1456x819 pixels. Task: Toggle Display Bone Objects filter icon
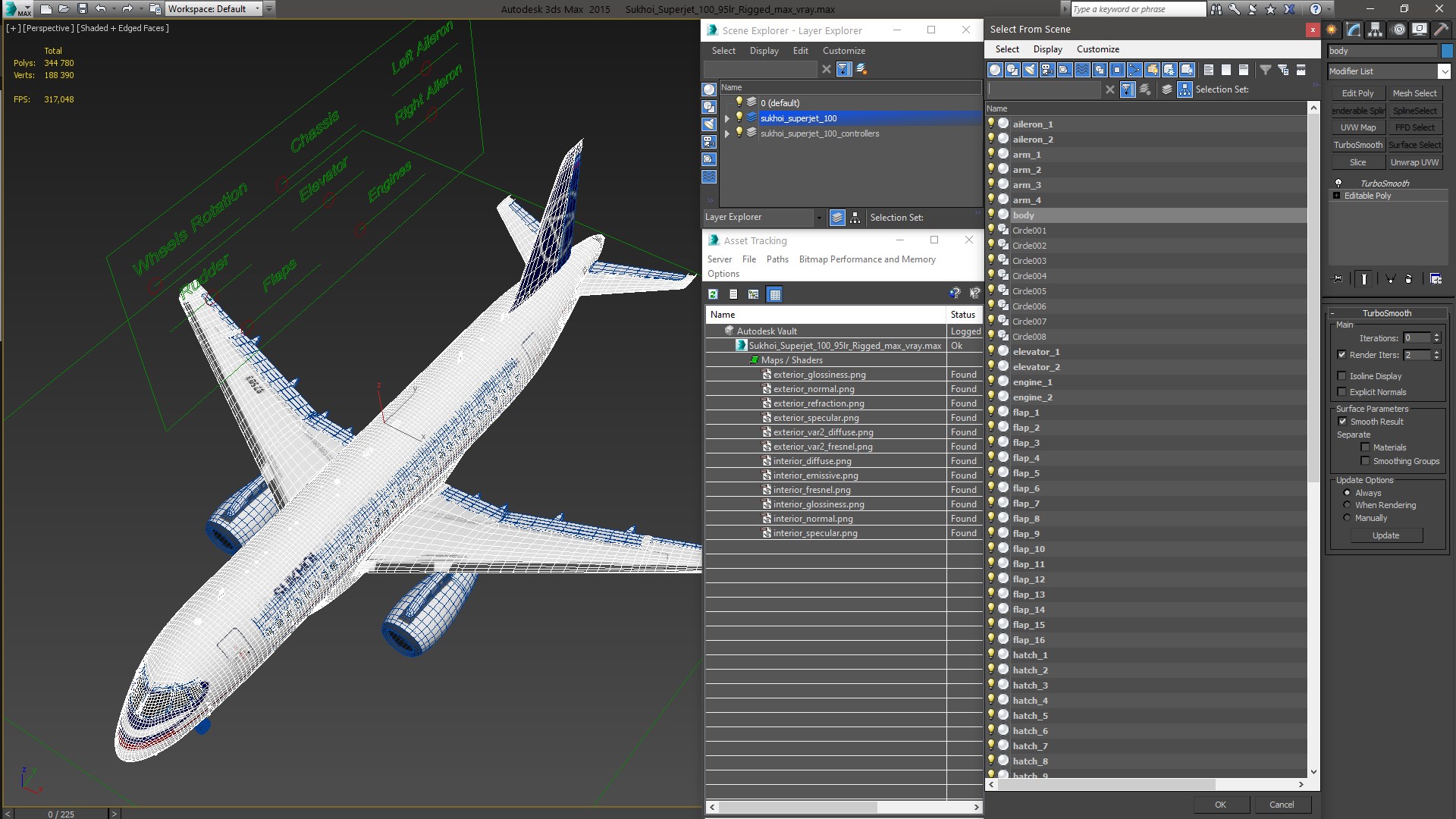tap(1134, 70)
